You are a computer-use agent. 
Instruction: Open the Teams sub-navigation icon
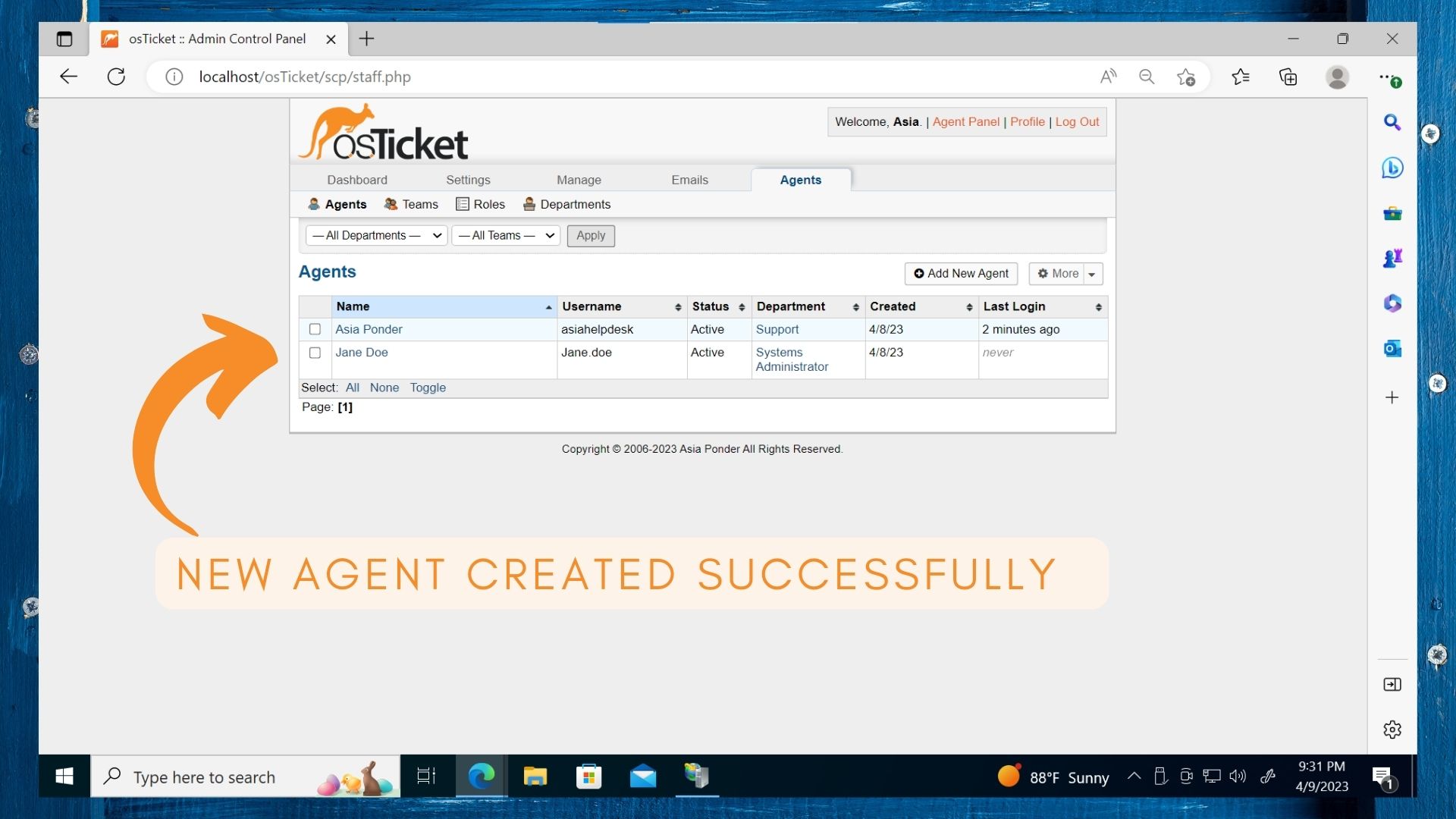tap(391, 204)
